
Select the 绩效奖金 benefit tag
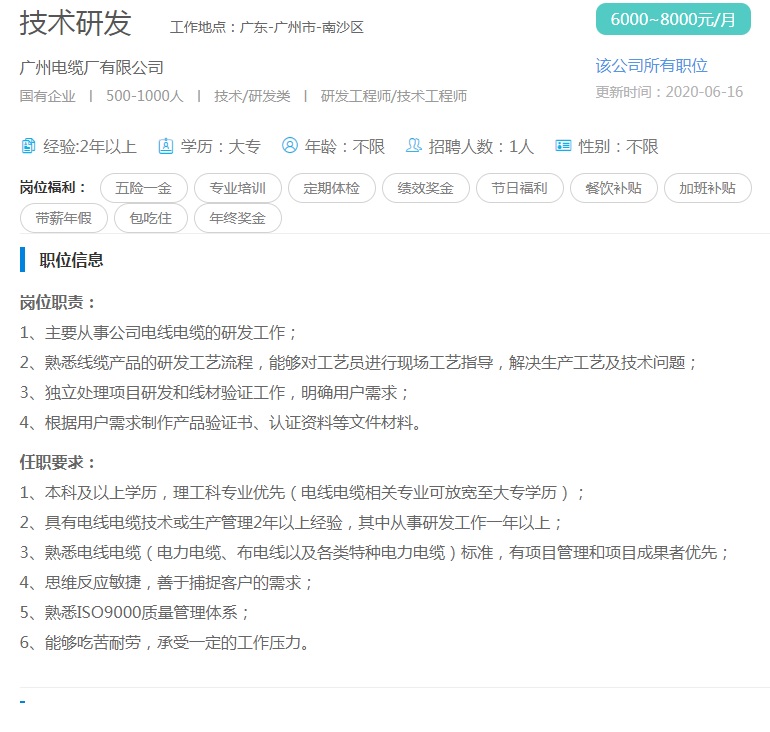click(426, 188)
